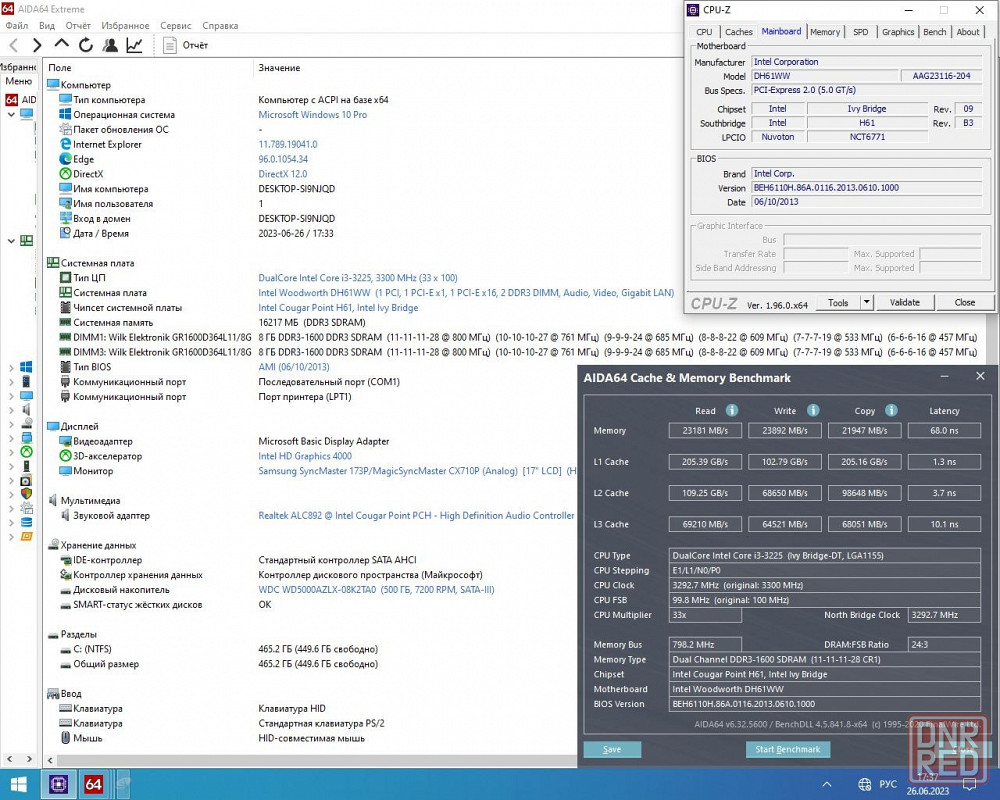Expand the Benchmark tree node
This screenshot has width=1000, height=800.
(x=11, y=536)
